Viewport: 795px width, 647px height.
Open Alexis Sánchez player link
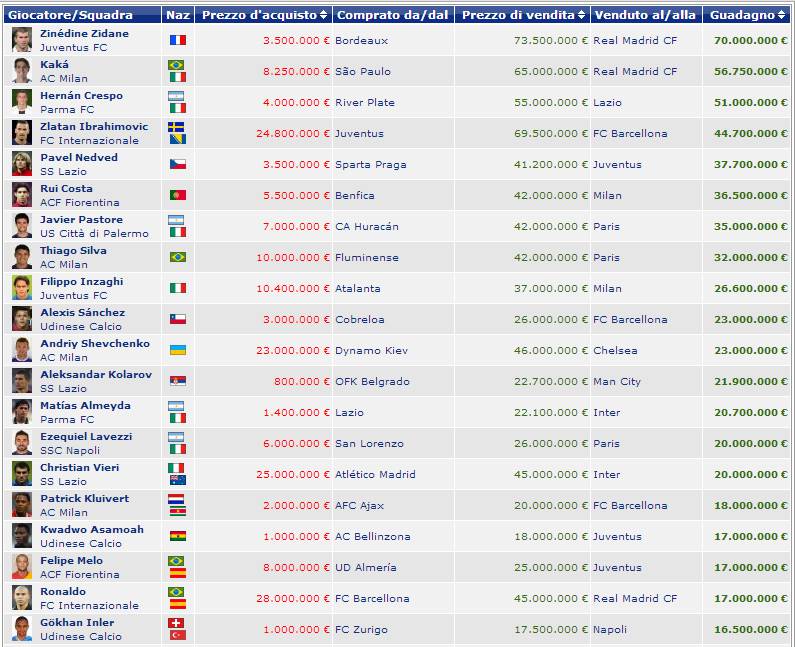point(83,312)
